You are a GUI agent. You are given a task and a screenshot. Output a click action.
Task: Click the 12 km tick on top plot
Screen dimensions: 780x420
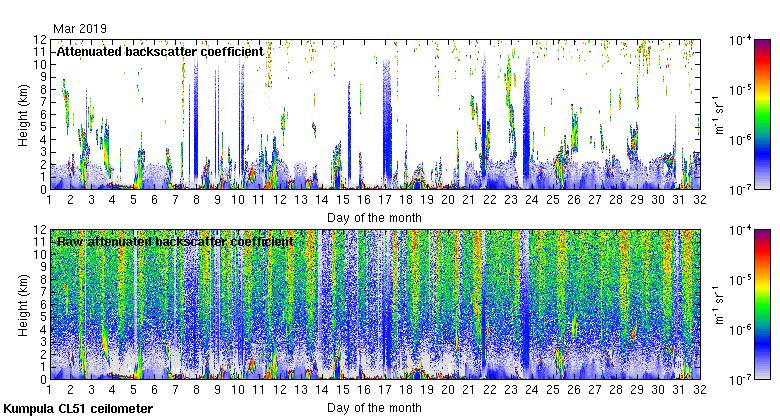tap(38, 39)
